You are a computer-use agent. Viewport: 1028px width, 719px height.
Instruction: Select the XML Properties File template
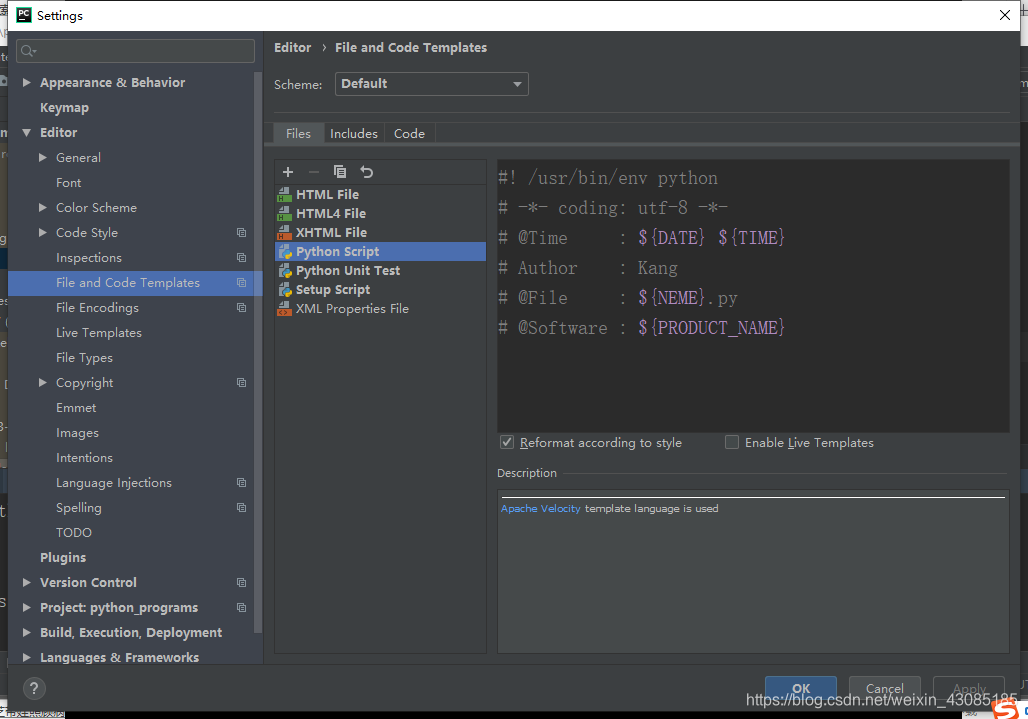380,309
